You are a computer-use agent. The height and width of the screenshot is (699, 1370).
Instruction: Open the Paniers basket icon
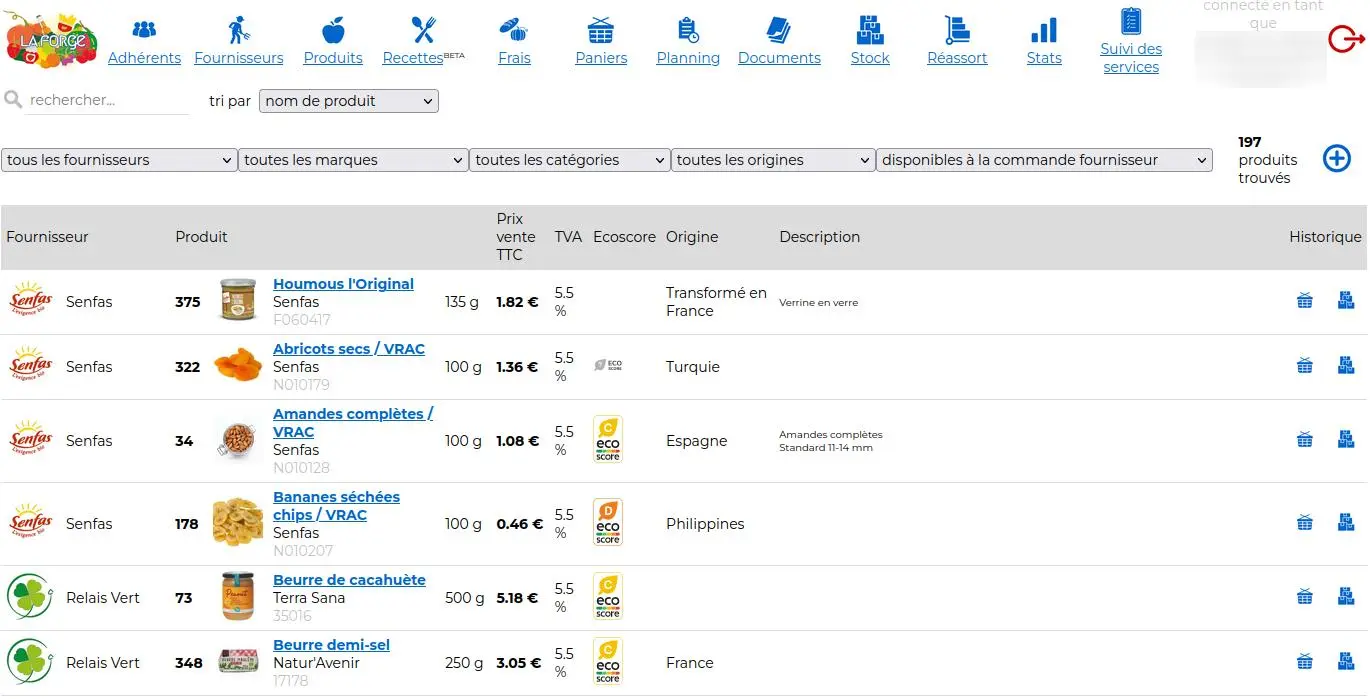tap(601, 30)
